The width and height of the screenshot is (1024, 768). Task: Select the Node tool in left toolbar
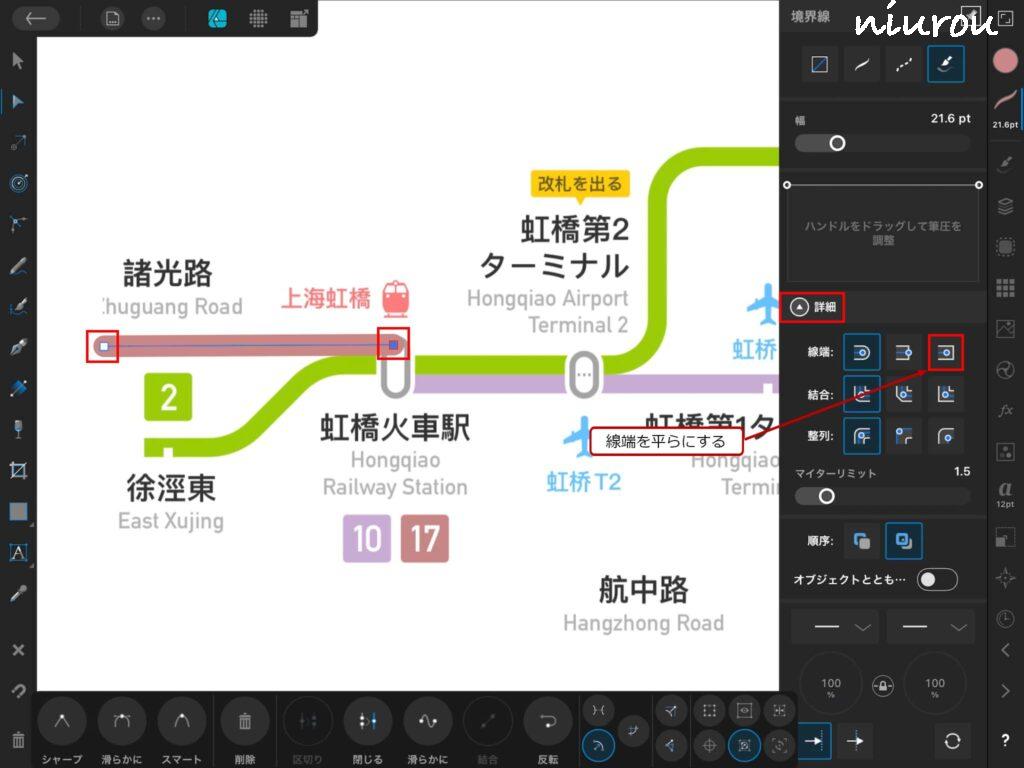click(17, 101)
